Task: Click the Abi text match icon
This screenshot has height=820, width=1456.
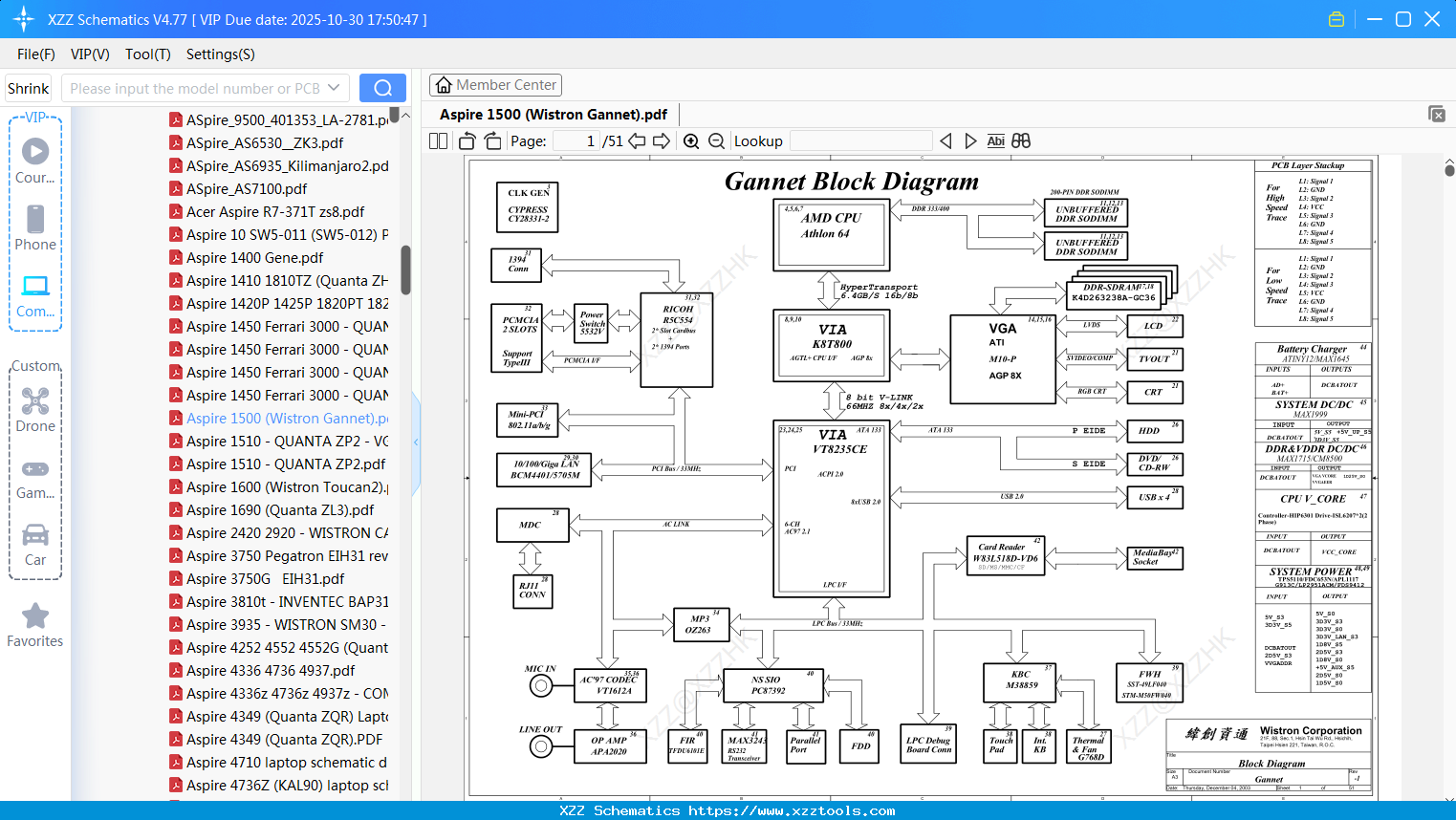Action: [x=995, y=140]
